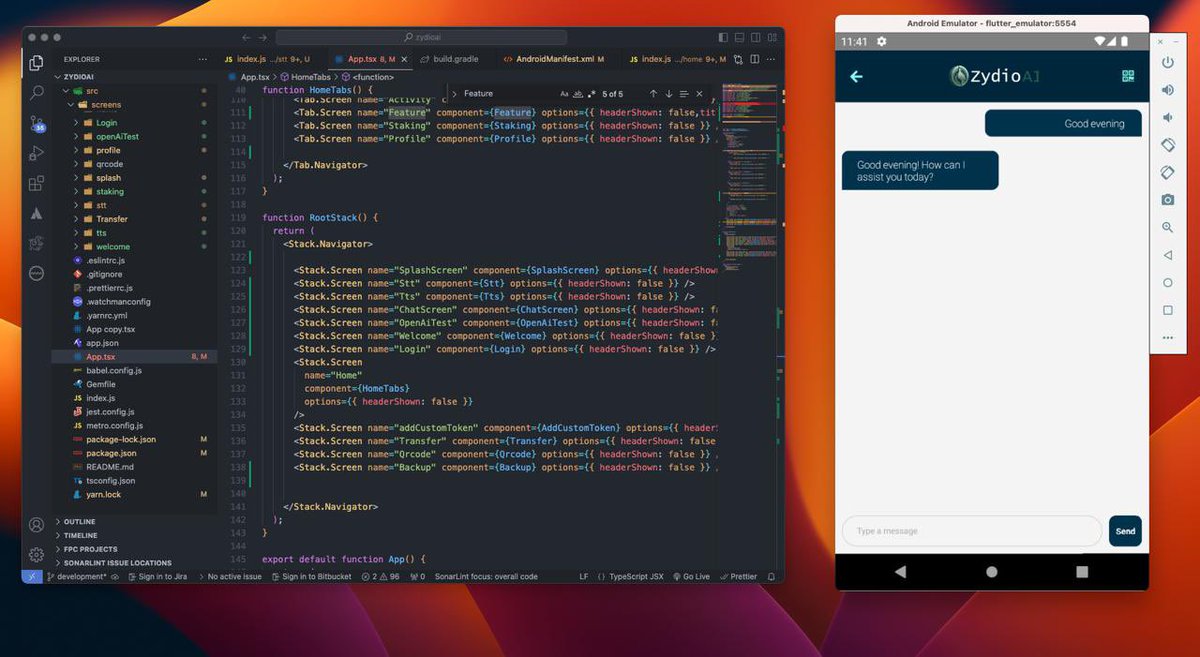This screenshot has height=657, width=1200.
Task: Toggle Match Whole Word in find widget
Action: point(577,94)
